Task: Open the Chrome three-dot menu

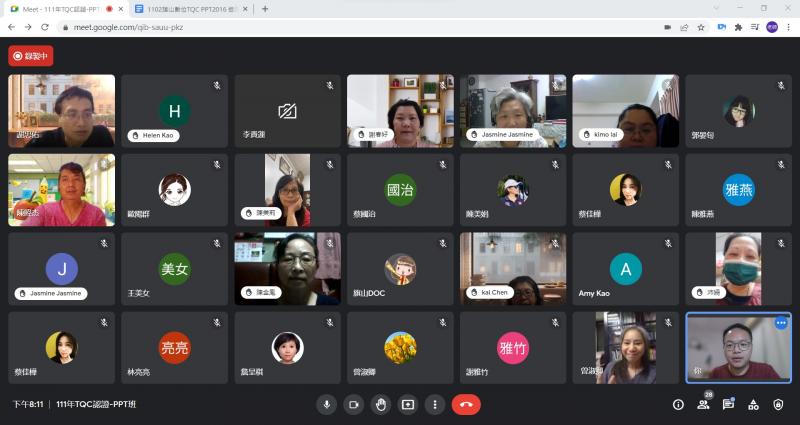Action: tap(789, 27)
